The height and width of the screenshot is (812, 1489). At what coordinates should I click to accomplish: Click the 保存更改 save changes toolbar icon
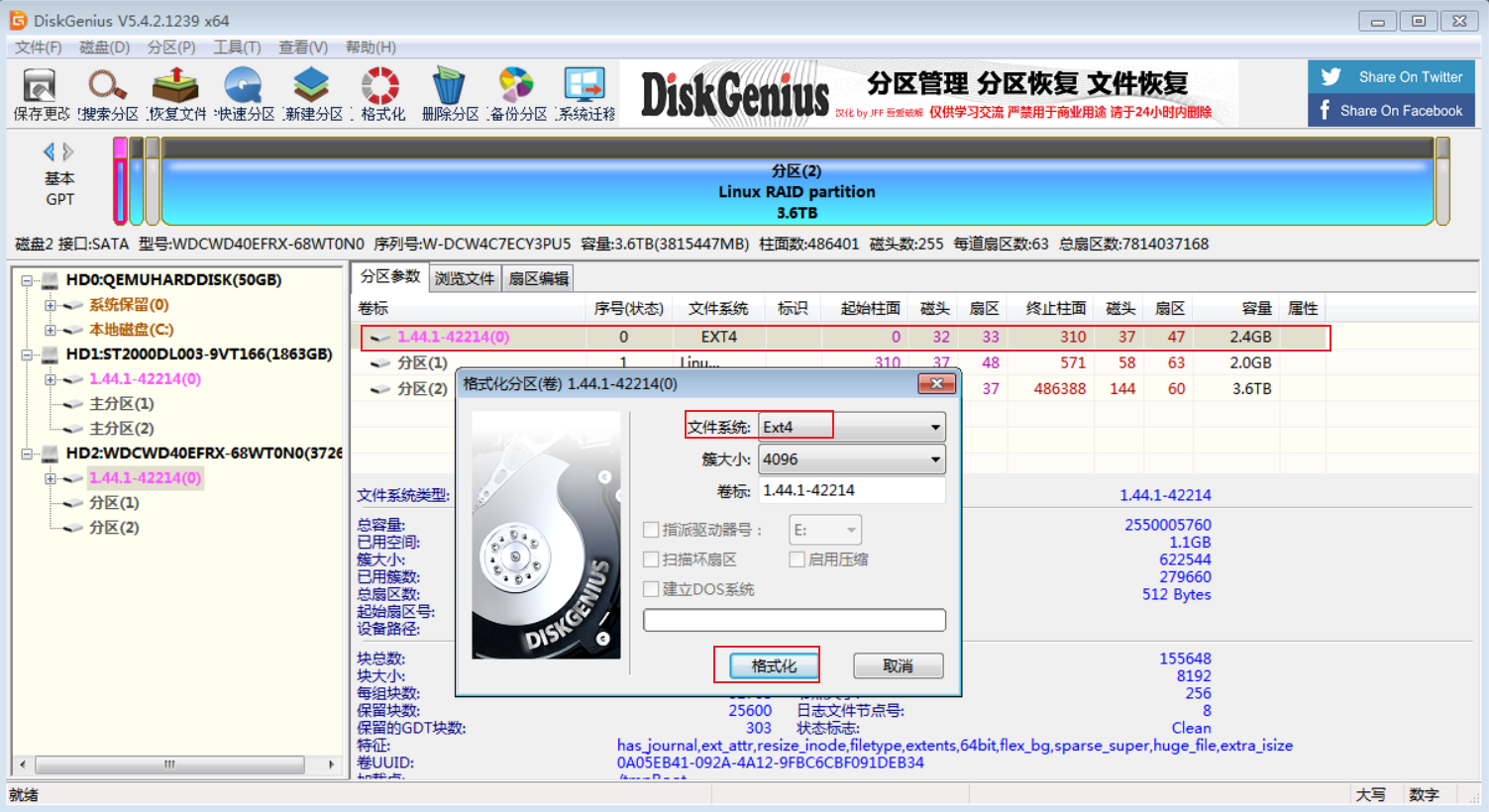(41, 94)
